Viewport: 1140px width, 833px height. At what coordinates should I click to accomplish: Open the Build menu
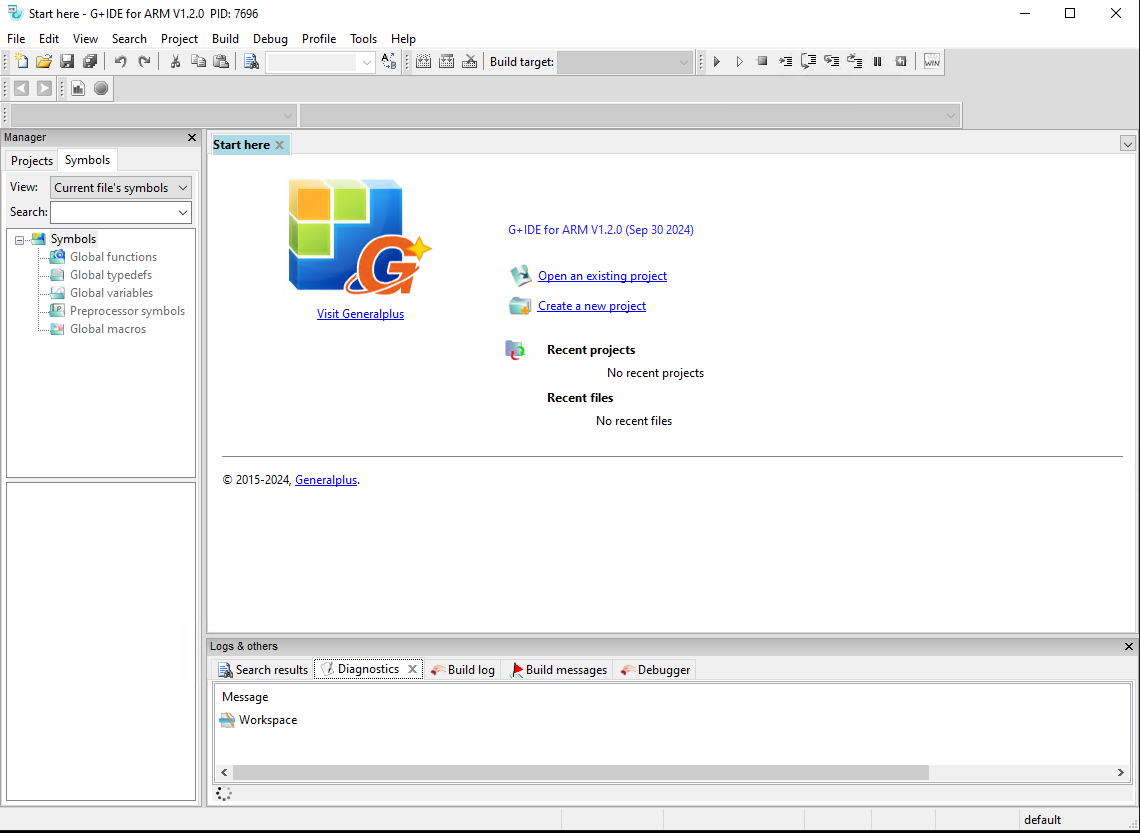pyautogui.click(x=225, y=39)
